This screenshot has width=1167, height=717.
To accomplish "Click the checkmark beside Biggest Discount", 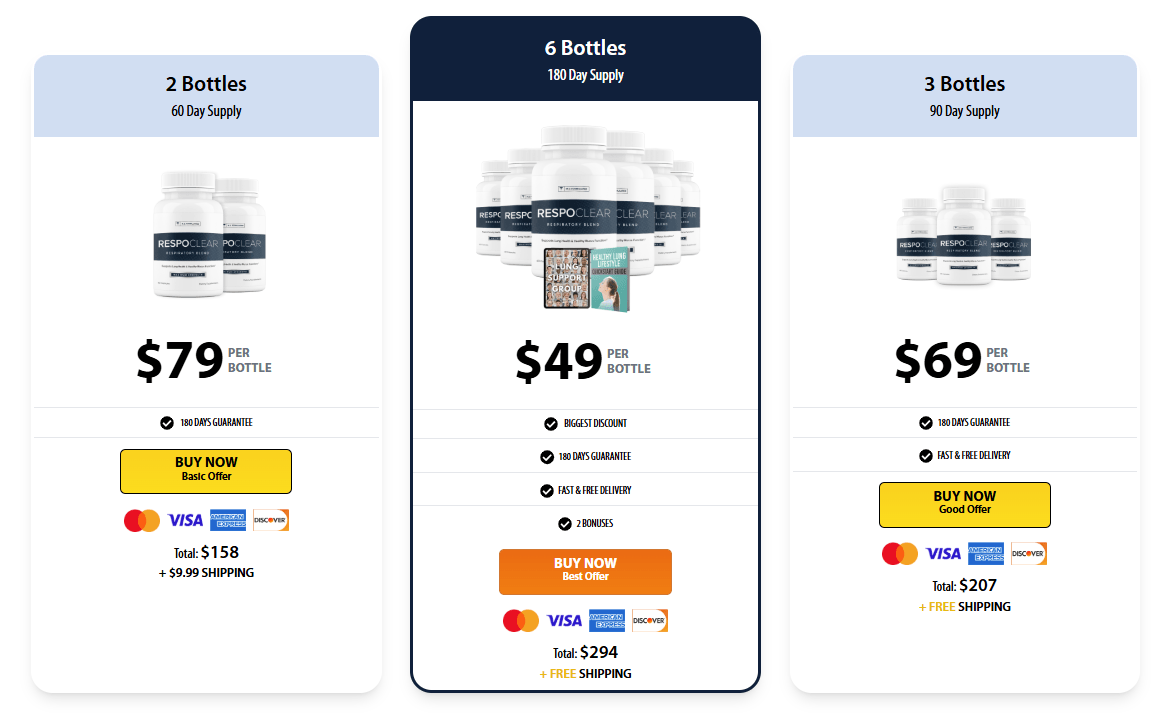I will [x=551, y=424].
